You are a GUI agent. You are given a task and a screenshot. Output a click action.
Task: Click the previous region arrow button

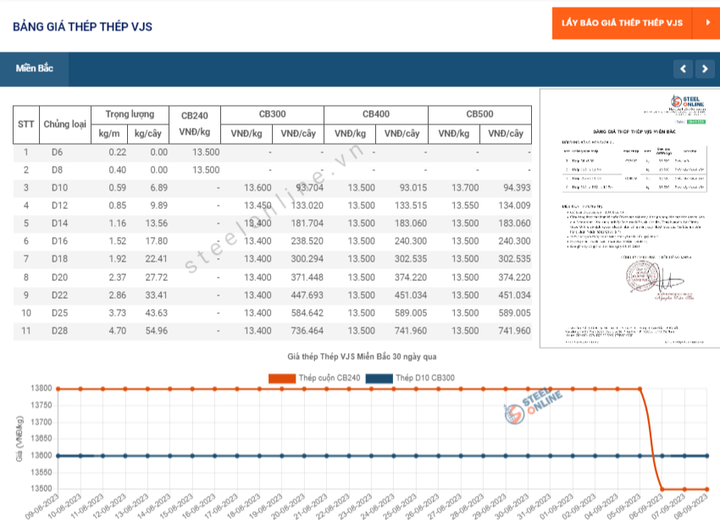(x=683, y=69)
